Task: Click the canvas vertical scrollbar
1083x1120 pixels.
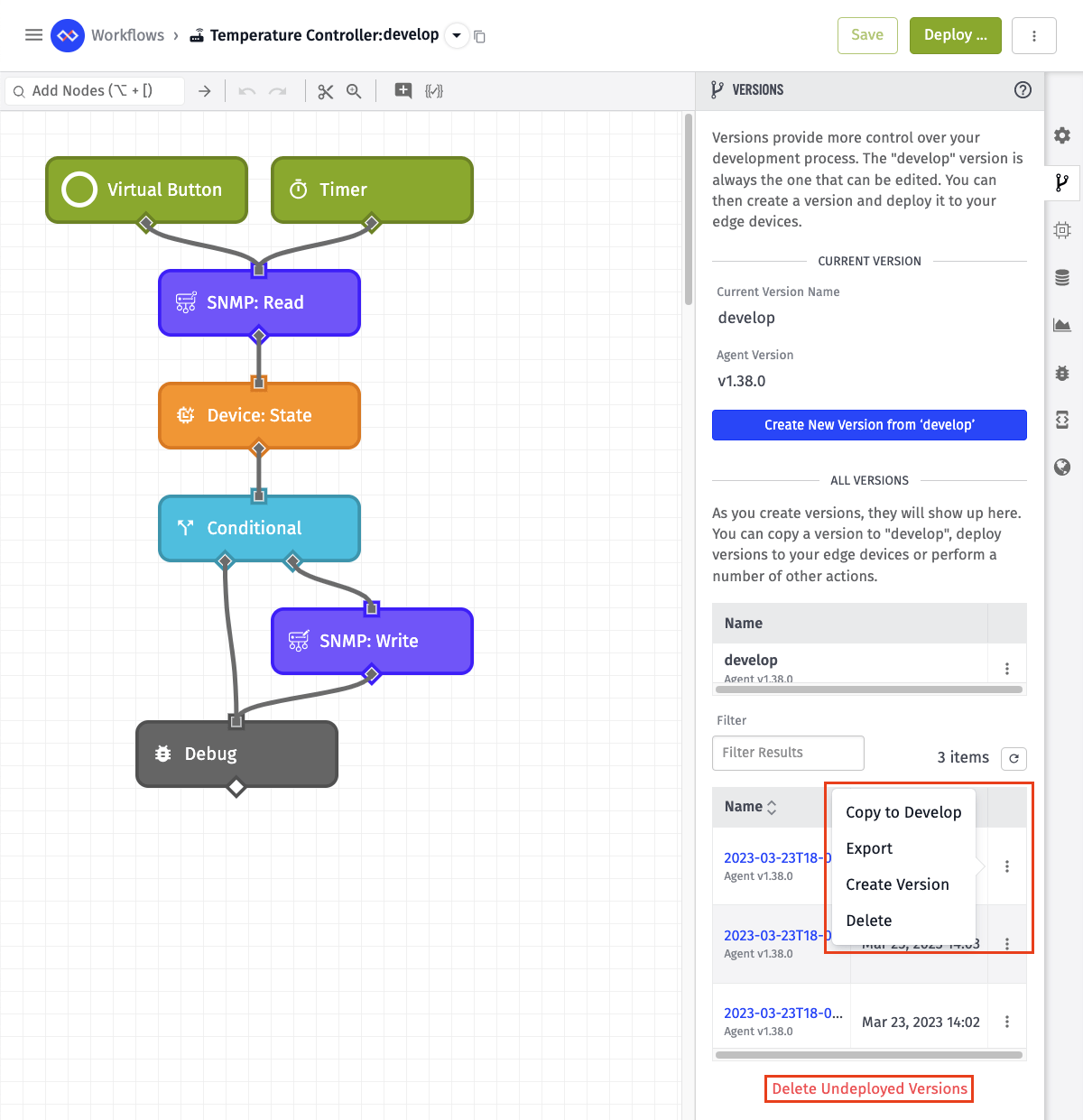Action: coord(689,210)
